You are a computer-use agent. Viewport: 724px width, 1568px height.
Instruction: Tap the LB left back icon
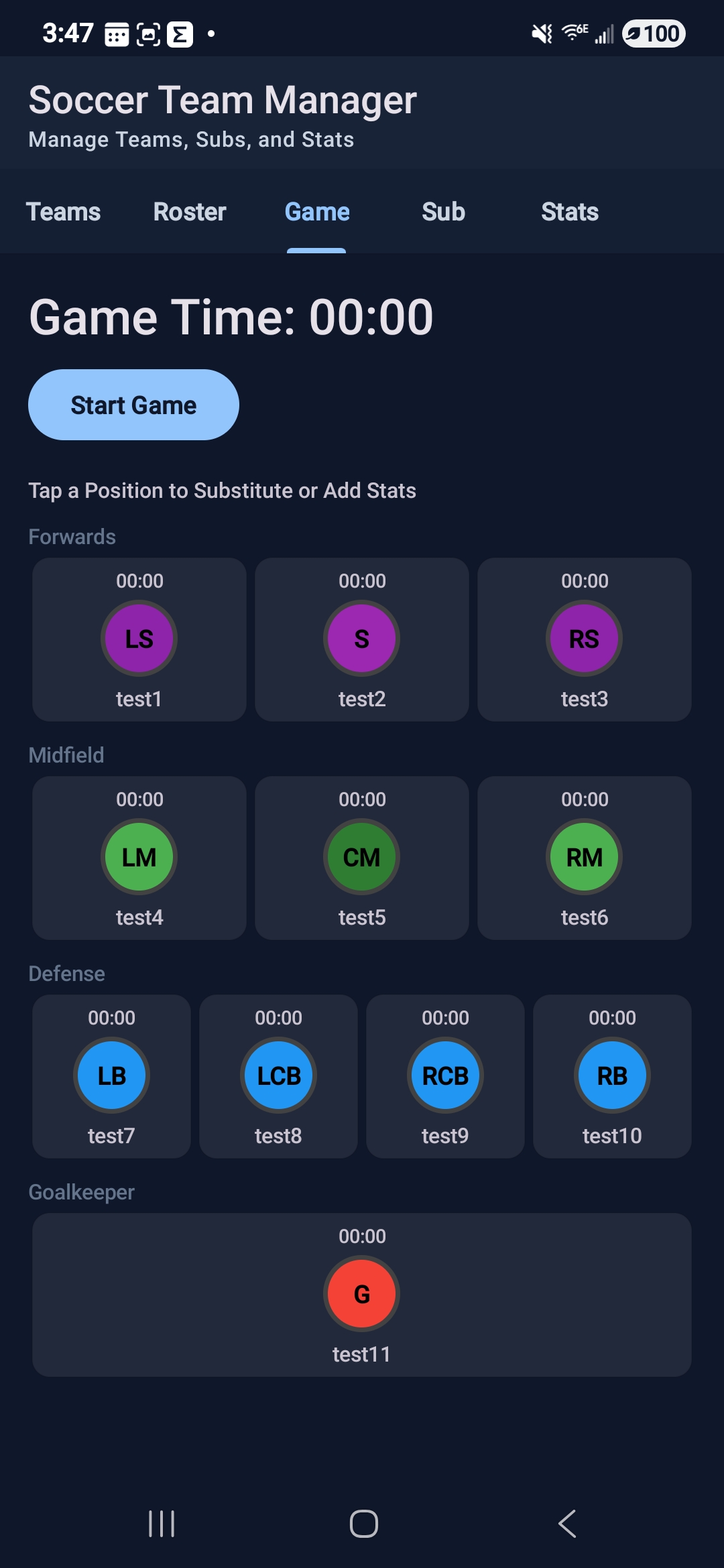click(x=111, y=1075)
